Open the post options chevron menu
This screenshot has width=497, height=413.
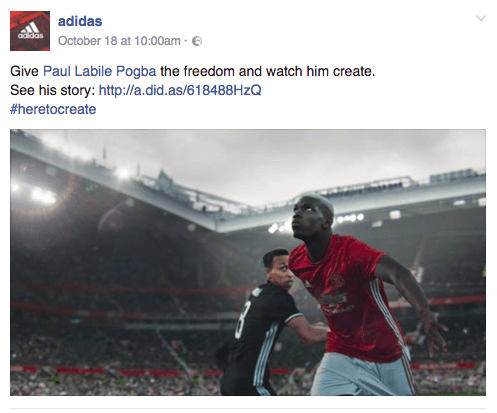click(x=481, y=18)
